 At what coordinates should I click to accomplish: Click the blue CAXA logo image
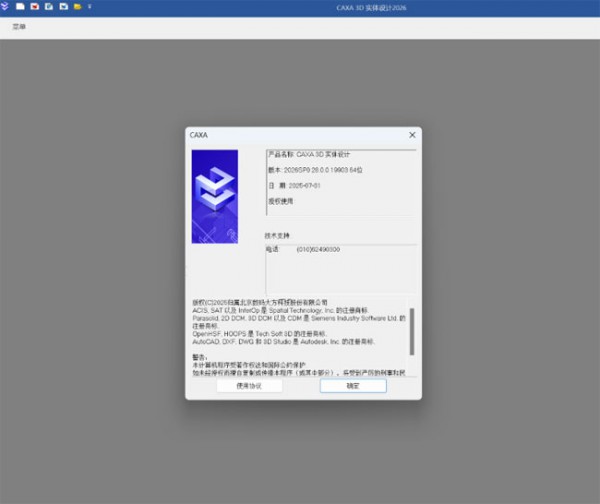(x=214, y=197)
